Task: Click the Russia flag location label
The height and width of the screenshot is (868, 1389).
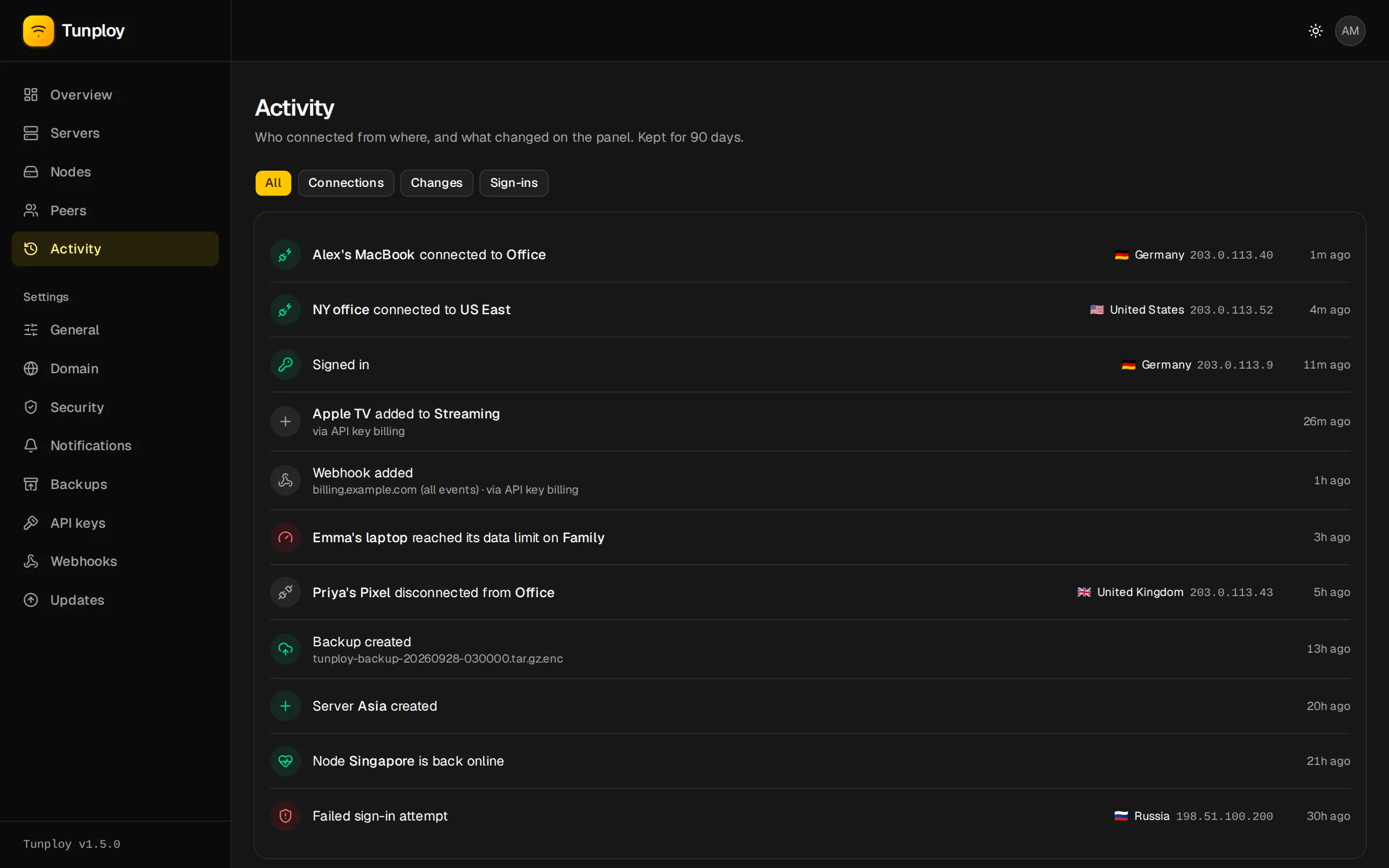Action: coord(1142,816)
